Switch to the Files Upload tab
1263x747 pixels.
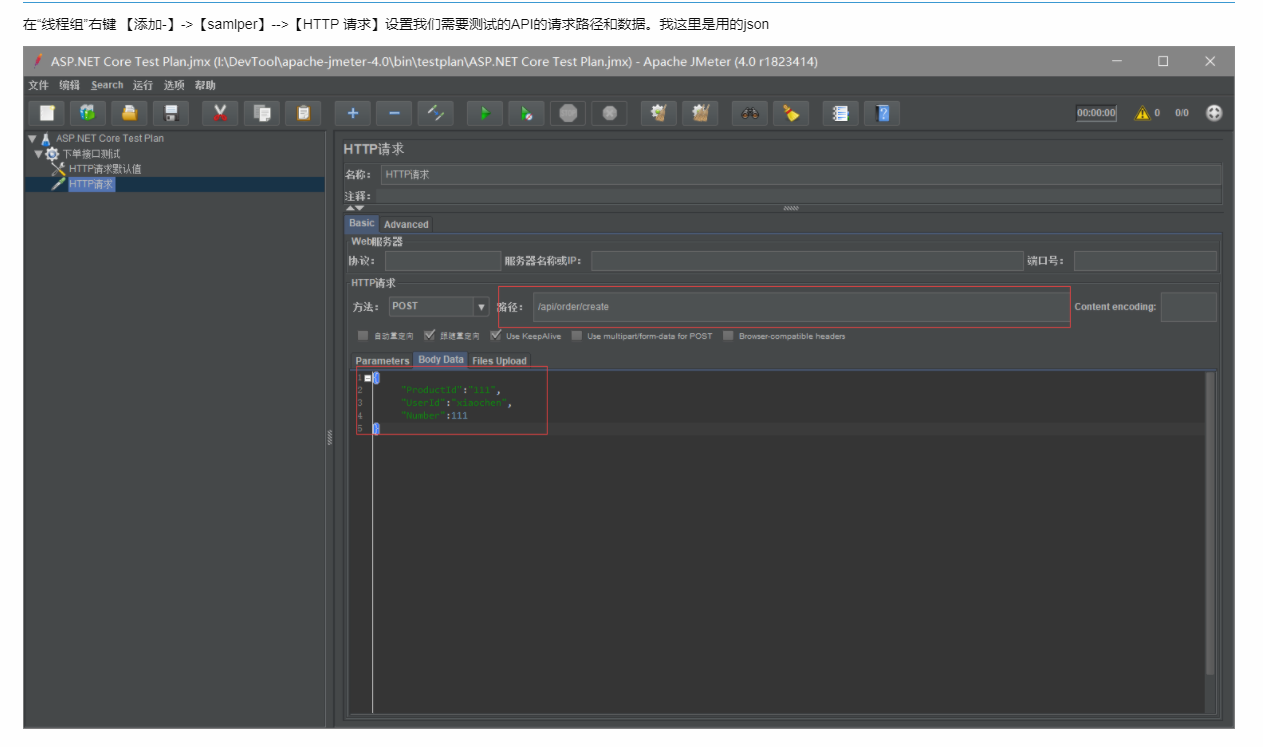click(499, 361)
